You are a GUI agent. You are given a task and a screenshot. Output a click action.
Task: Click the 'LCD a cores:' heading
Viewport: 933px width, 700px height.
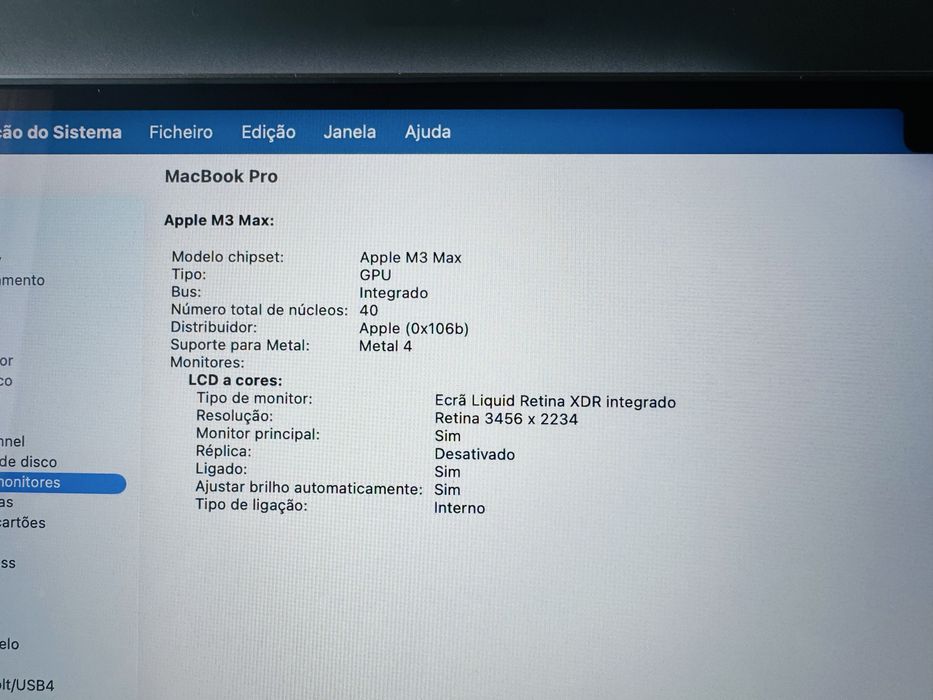tap(235, 380)
